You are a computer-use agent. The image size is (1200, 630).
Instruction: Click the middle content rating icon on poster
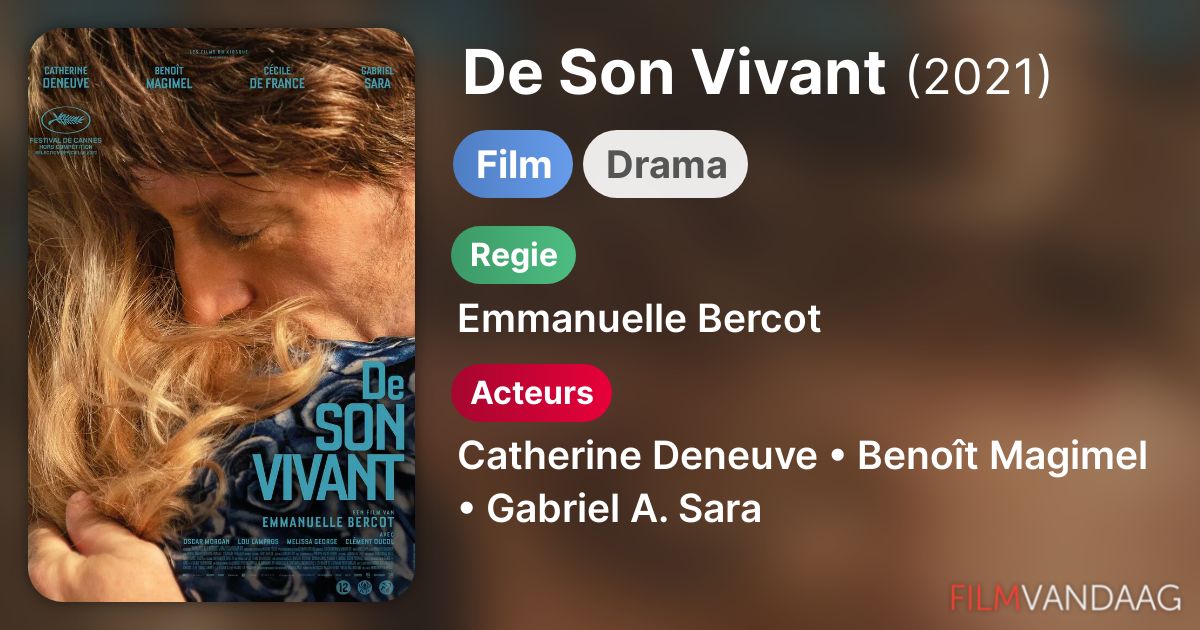coord(365,587)
